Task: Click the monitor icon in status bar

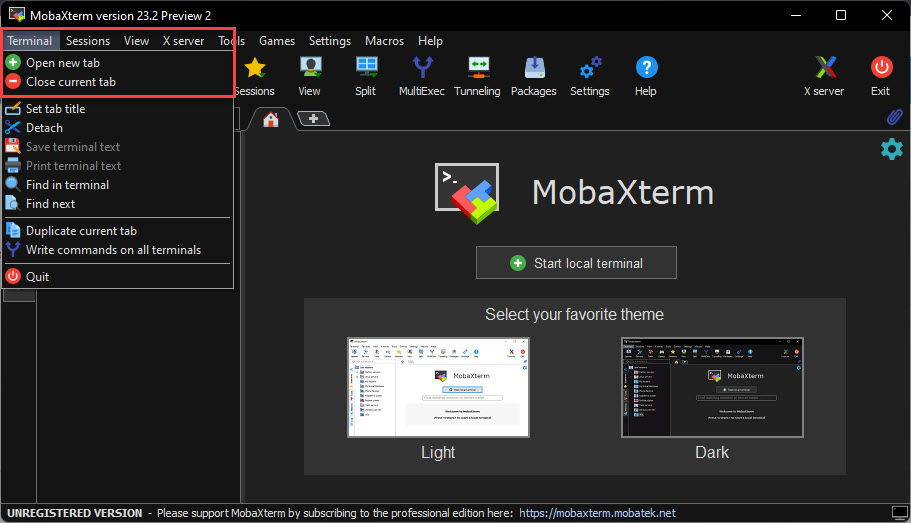Action: tap(899, 513)
